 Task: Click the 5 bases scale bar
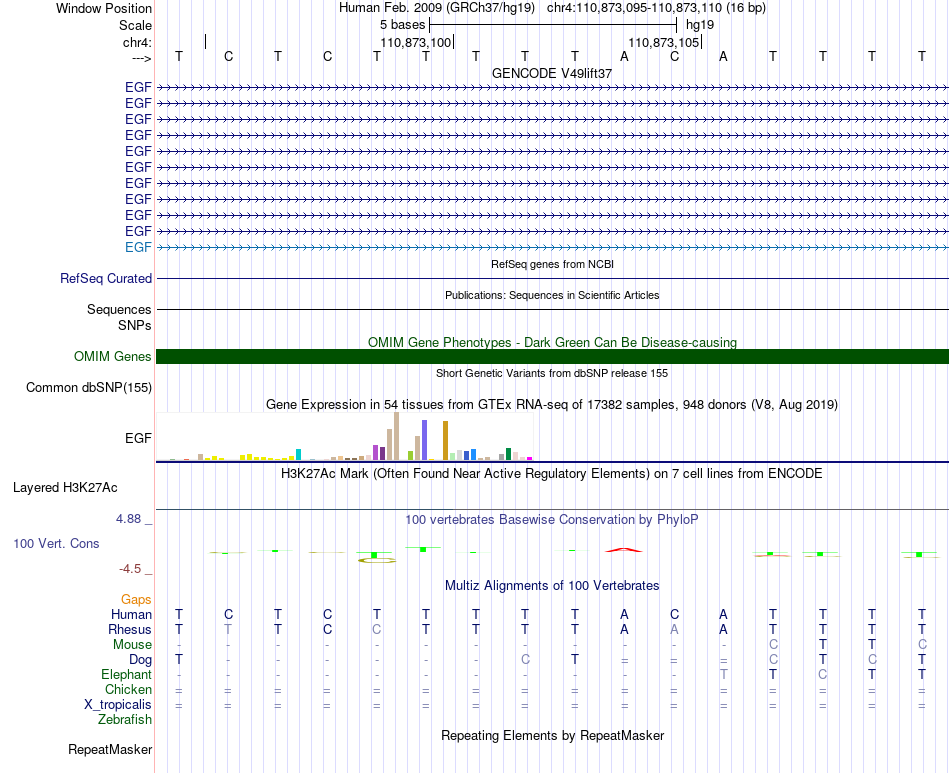tap(553, 25)
